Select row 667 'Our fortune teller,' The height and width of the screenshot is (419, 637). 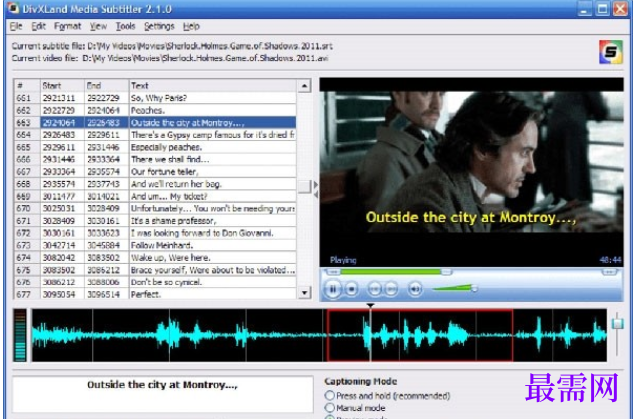155,172
